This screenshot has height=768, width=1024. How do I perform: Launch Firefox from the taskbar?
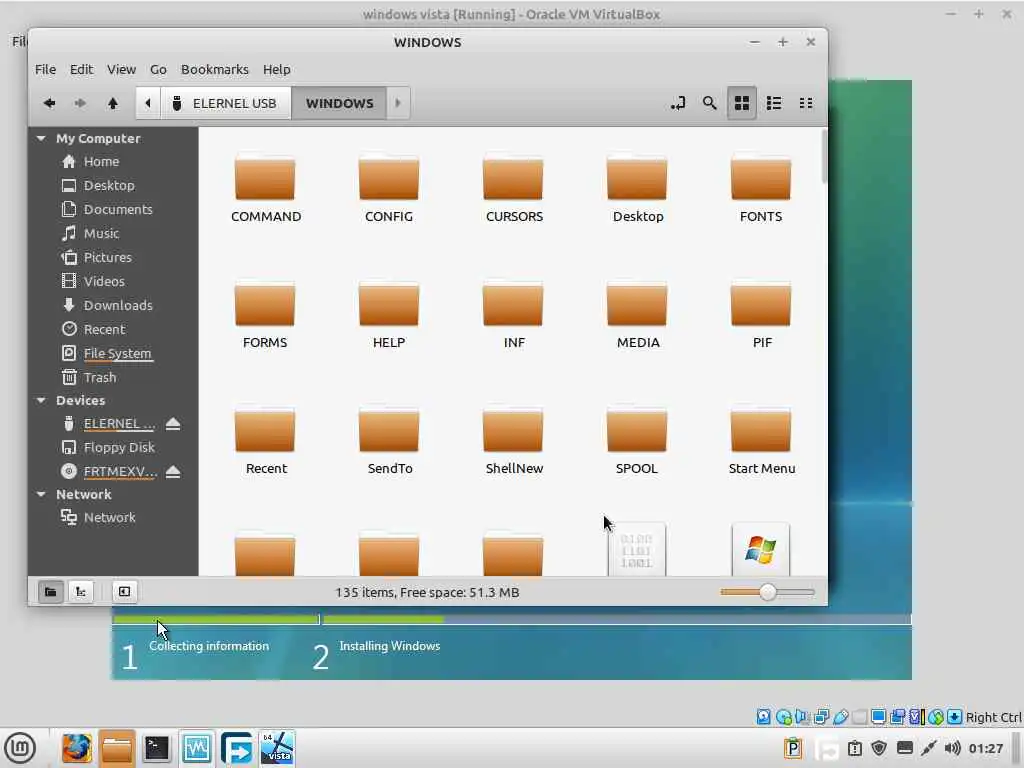77,748
